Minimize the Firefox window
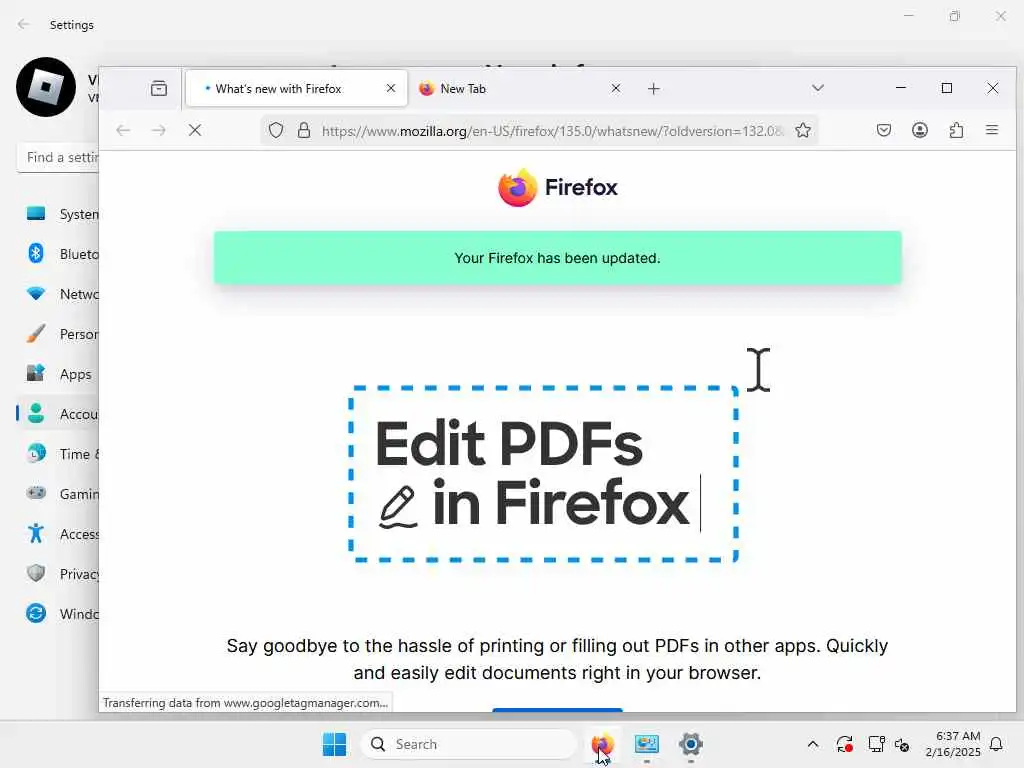The width and height of the screenshot is (1024, 768). point(901,88)
